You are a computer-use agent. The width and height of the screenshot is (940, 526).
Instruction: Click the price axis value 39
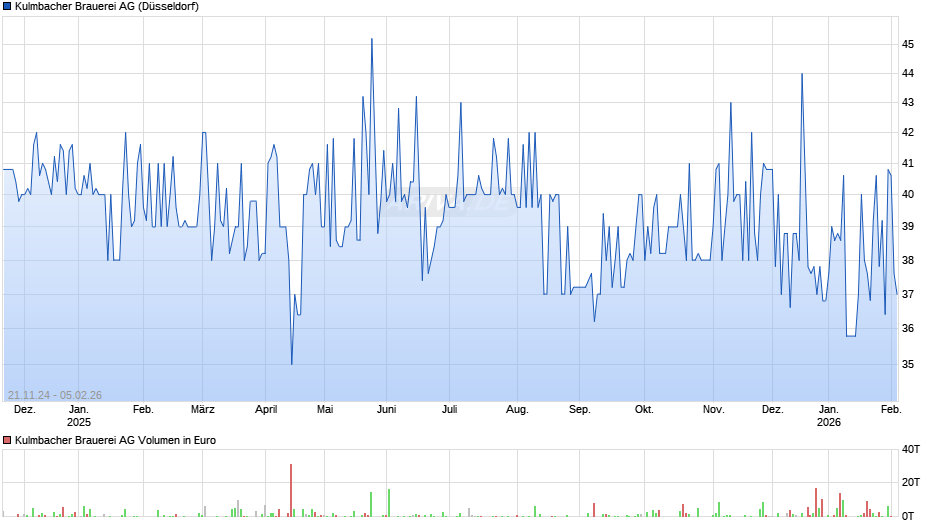pos(908,227)
